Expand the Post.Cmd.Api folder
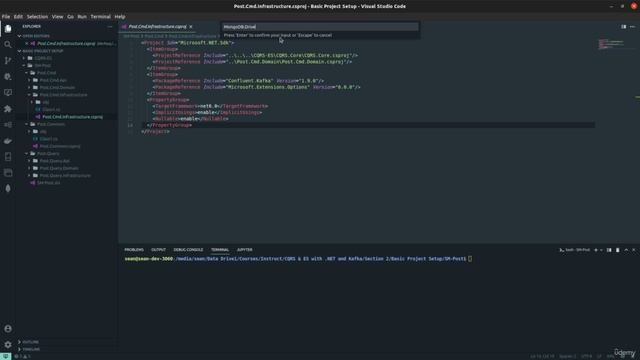 point(53,80)
